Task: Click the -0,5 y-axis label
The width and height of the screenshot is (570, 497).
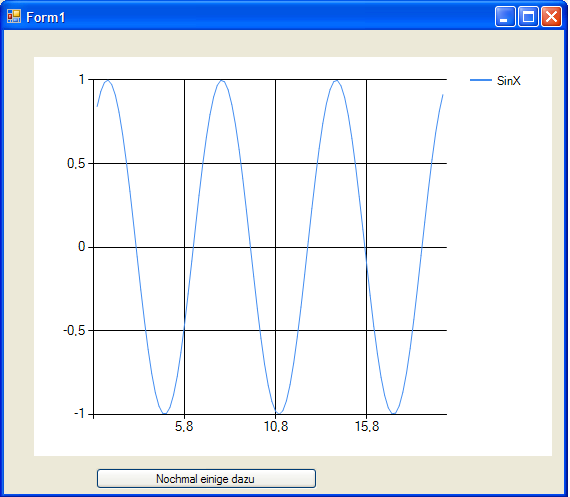Action: 74,330
